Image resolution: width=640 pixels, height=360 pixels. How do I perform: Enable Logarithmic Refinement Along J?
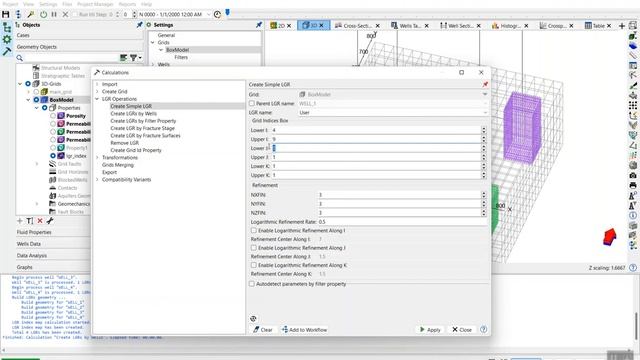(253, 248)
